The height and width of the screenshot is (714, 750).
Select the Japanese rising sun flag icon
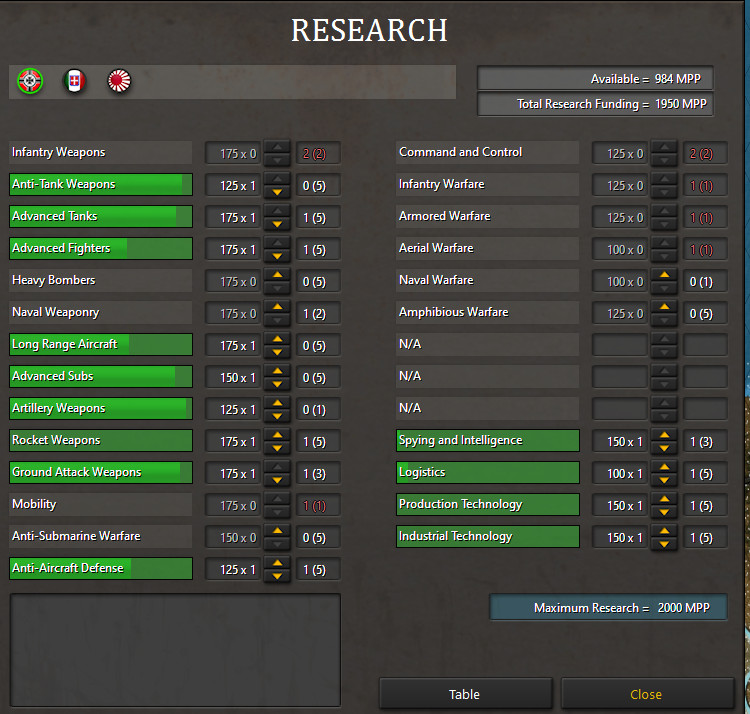119,81
